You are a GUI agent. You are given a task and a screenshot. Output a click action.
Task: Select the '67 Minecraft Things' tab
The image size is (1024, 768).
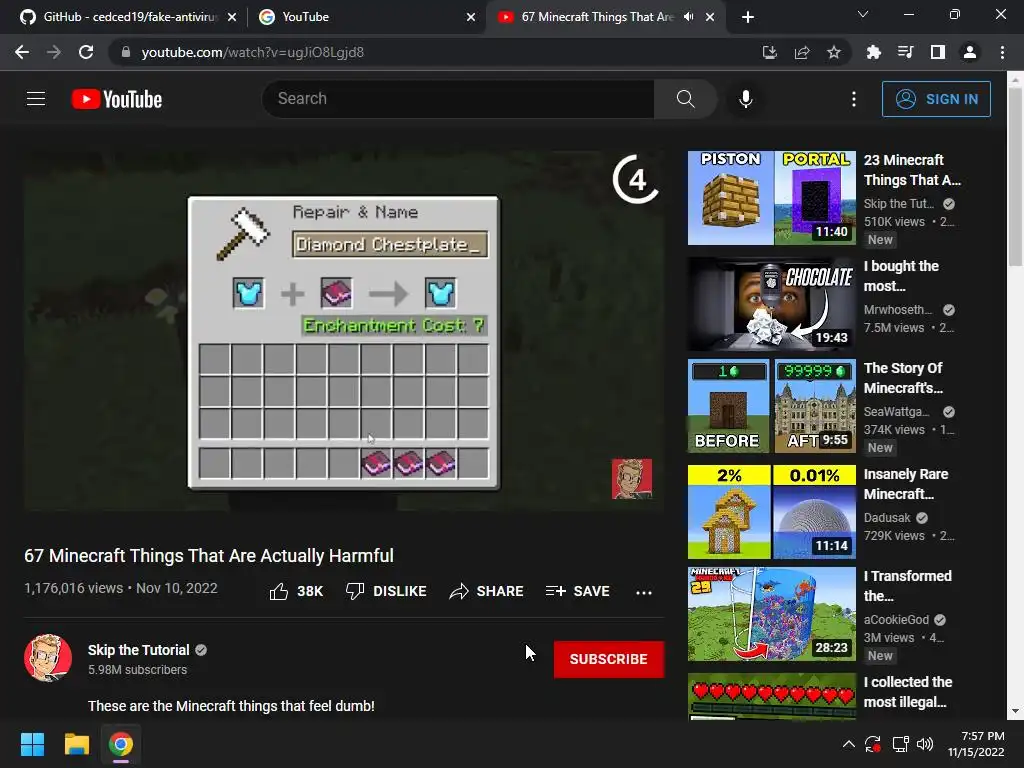[596, 17]
